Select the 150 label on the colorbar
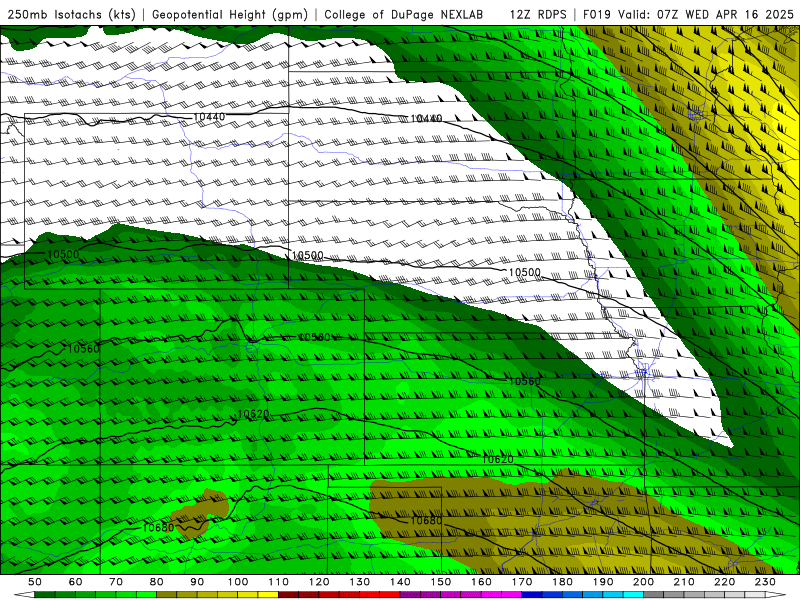 [x=441, y=582]
